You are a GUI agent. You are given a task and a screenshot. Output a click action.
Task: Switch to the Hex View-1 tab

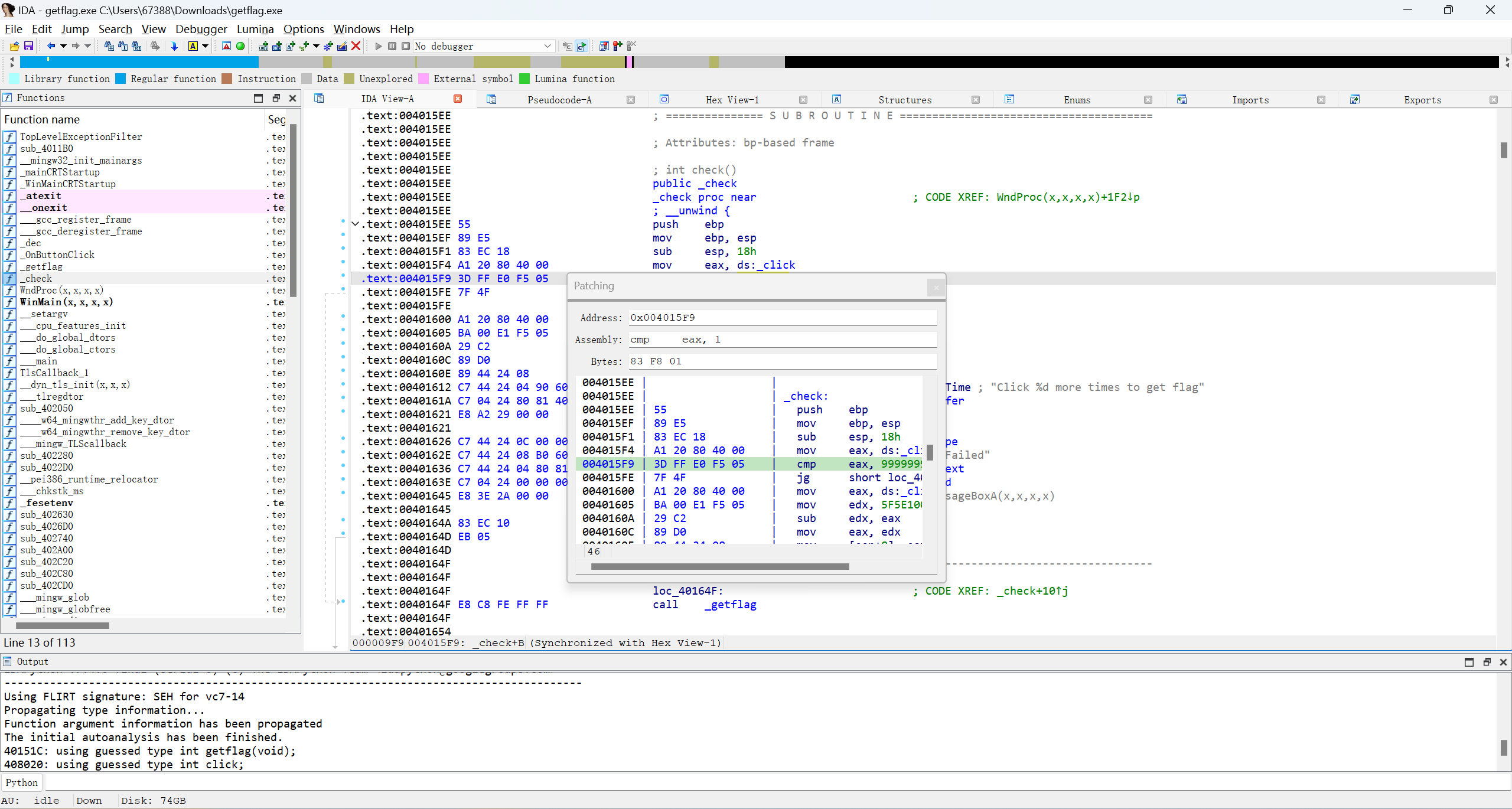pos(732,100)
